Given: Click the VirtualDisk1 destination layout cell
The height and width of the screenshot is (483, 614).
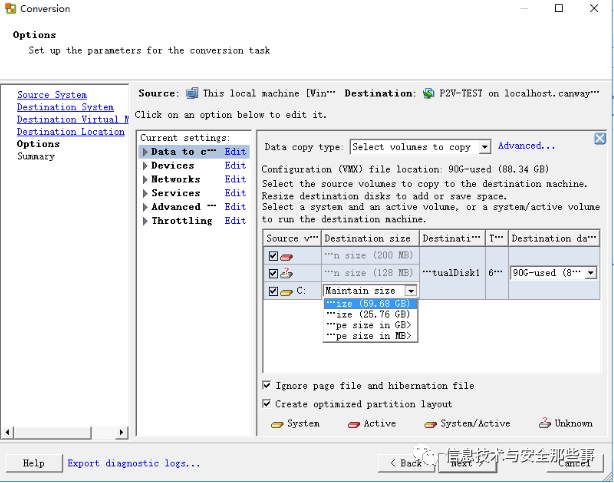Looking at the screenshot, I should 452,273.
